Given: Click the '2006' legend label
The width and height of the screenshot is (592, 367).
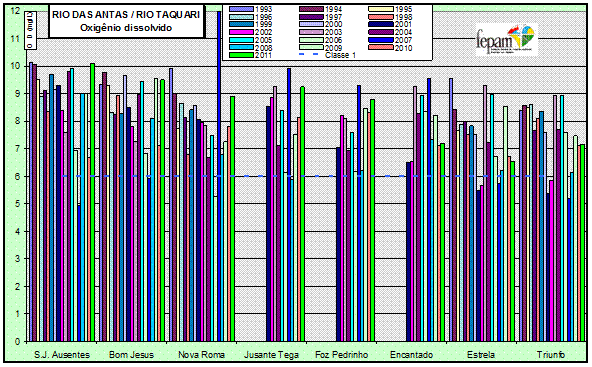Looking at the screenshot, I should [x=333, y=40].
